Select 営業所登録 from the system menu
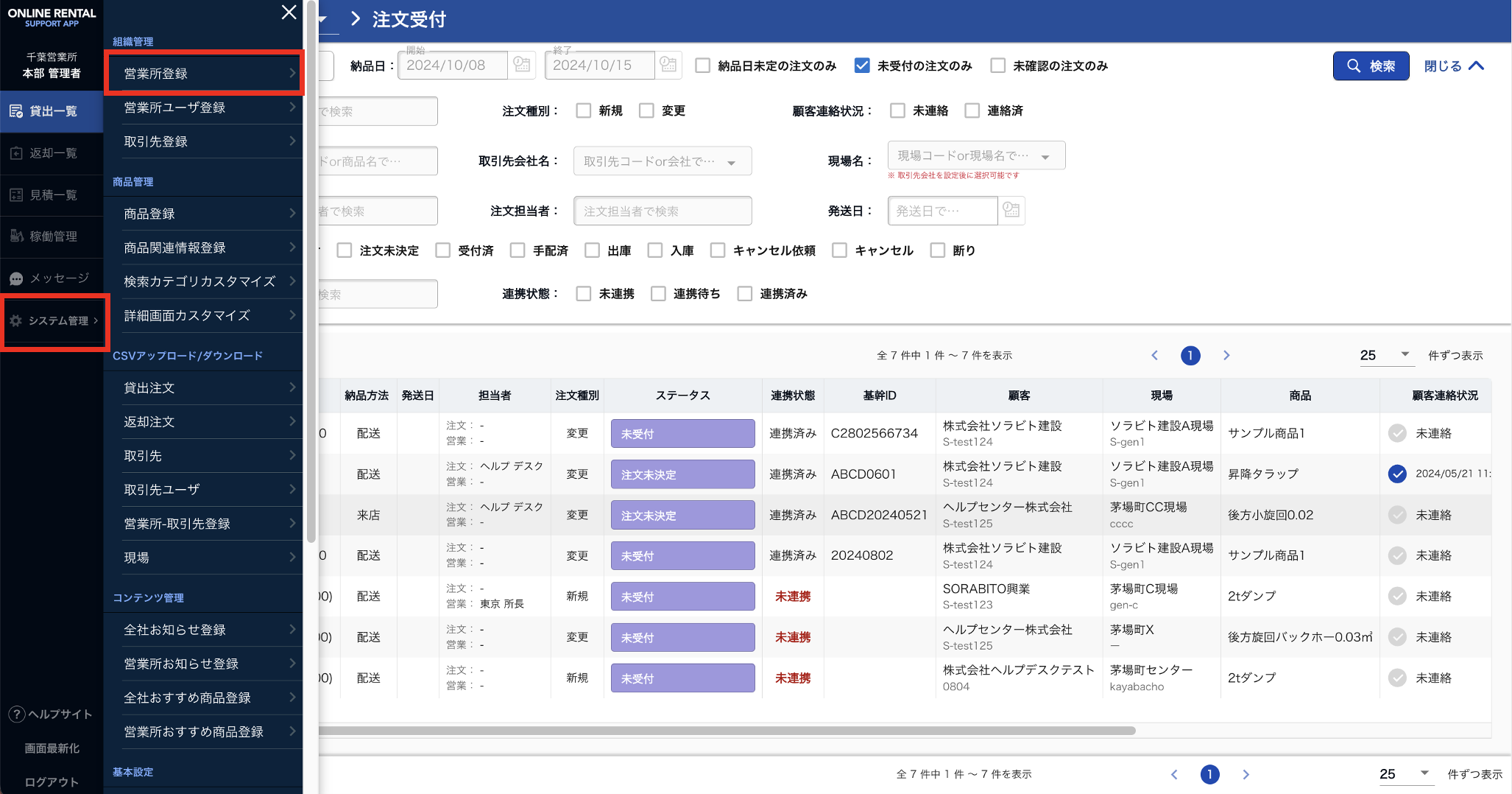 click(x=205, y=74)
